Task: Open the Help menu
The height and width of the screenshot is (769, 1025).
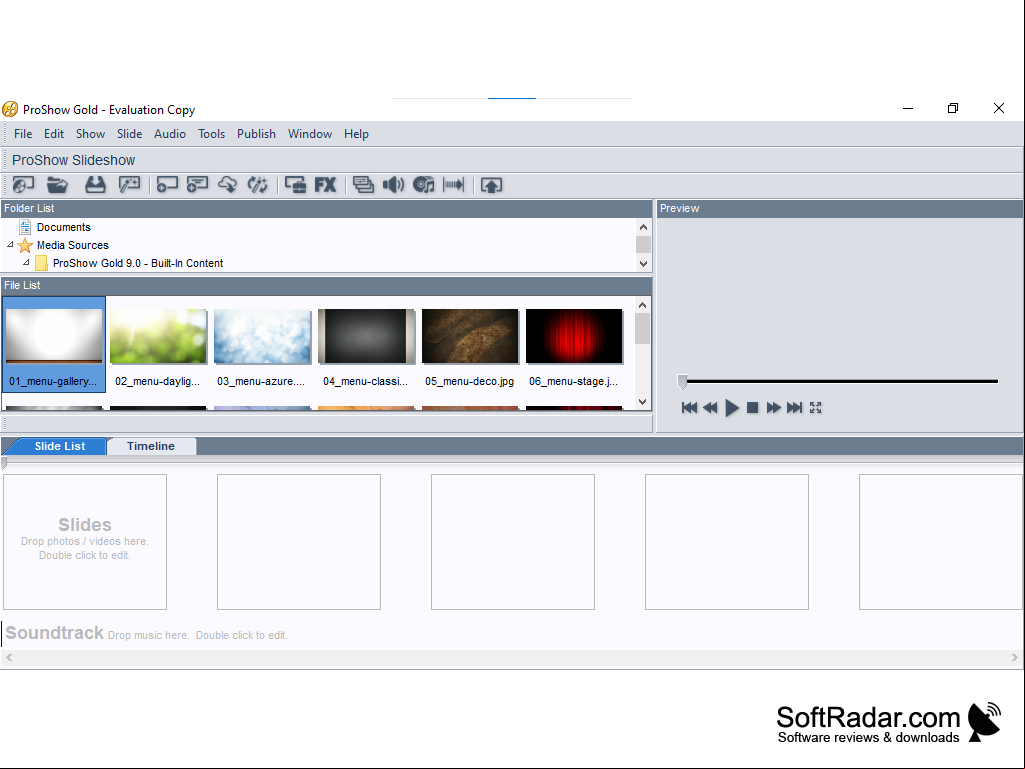Action: point(356,134)
